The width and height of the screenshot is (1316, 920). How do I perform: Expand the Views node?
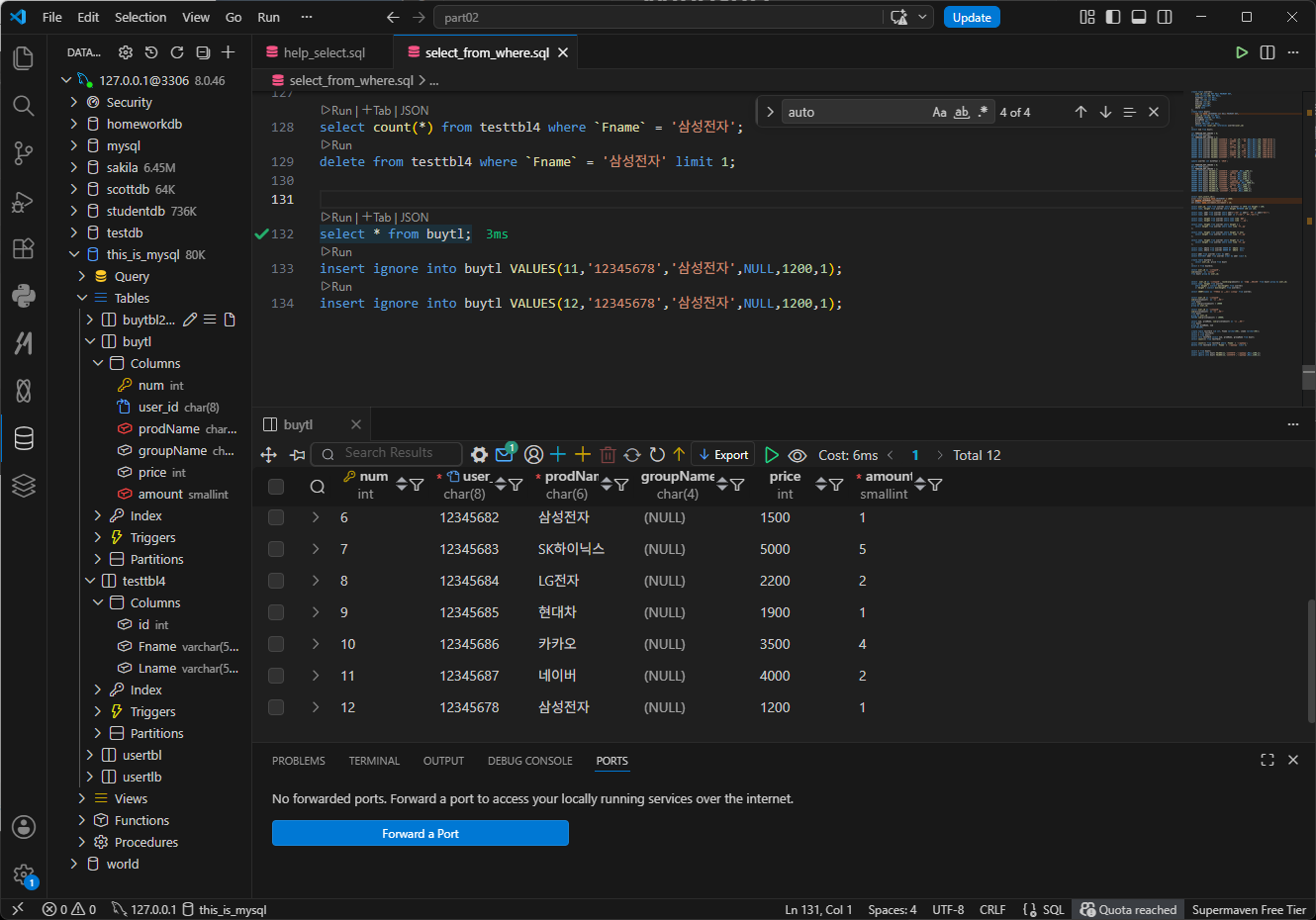point(82,798)
